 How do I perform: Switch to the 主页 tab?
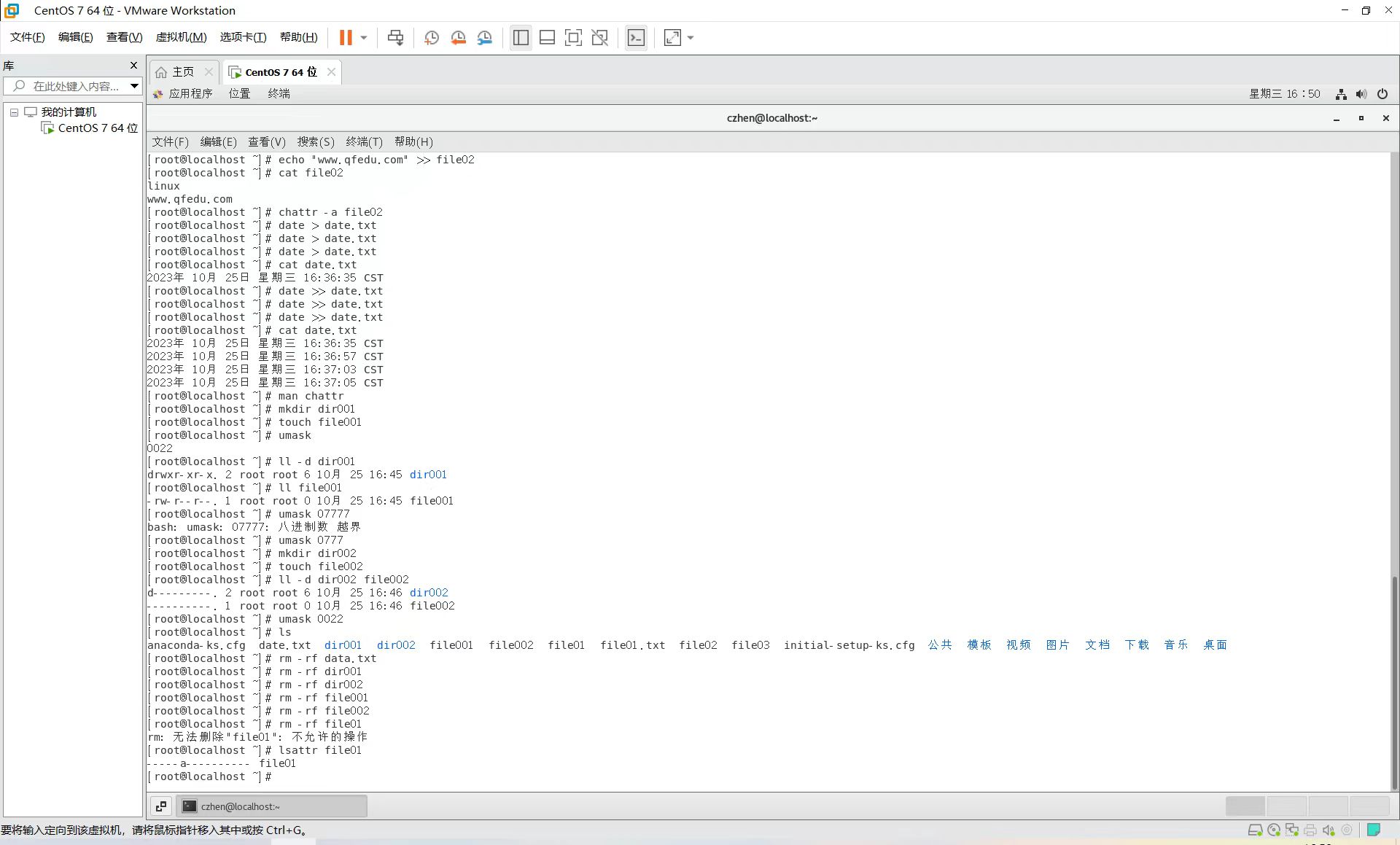pyautogui.click(x=182, y=71)
